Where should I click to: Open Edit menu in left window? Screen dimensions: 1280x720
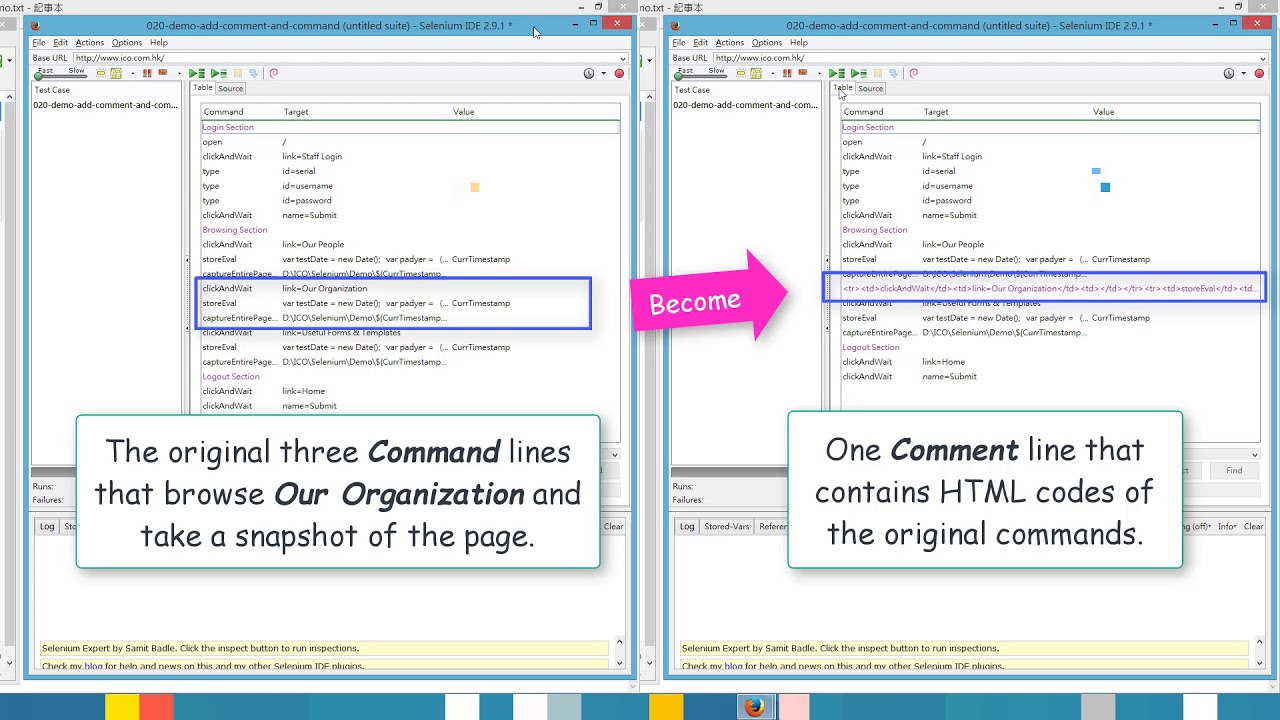pyautogui.click(x=61, y=43)
